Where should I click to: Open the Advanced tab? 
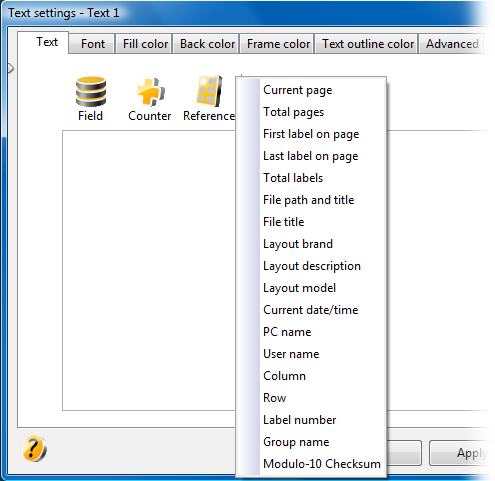pos(452,44)
